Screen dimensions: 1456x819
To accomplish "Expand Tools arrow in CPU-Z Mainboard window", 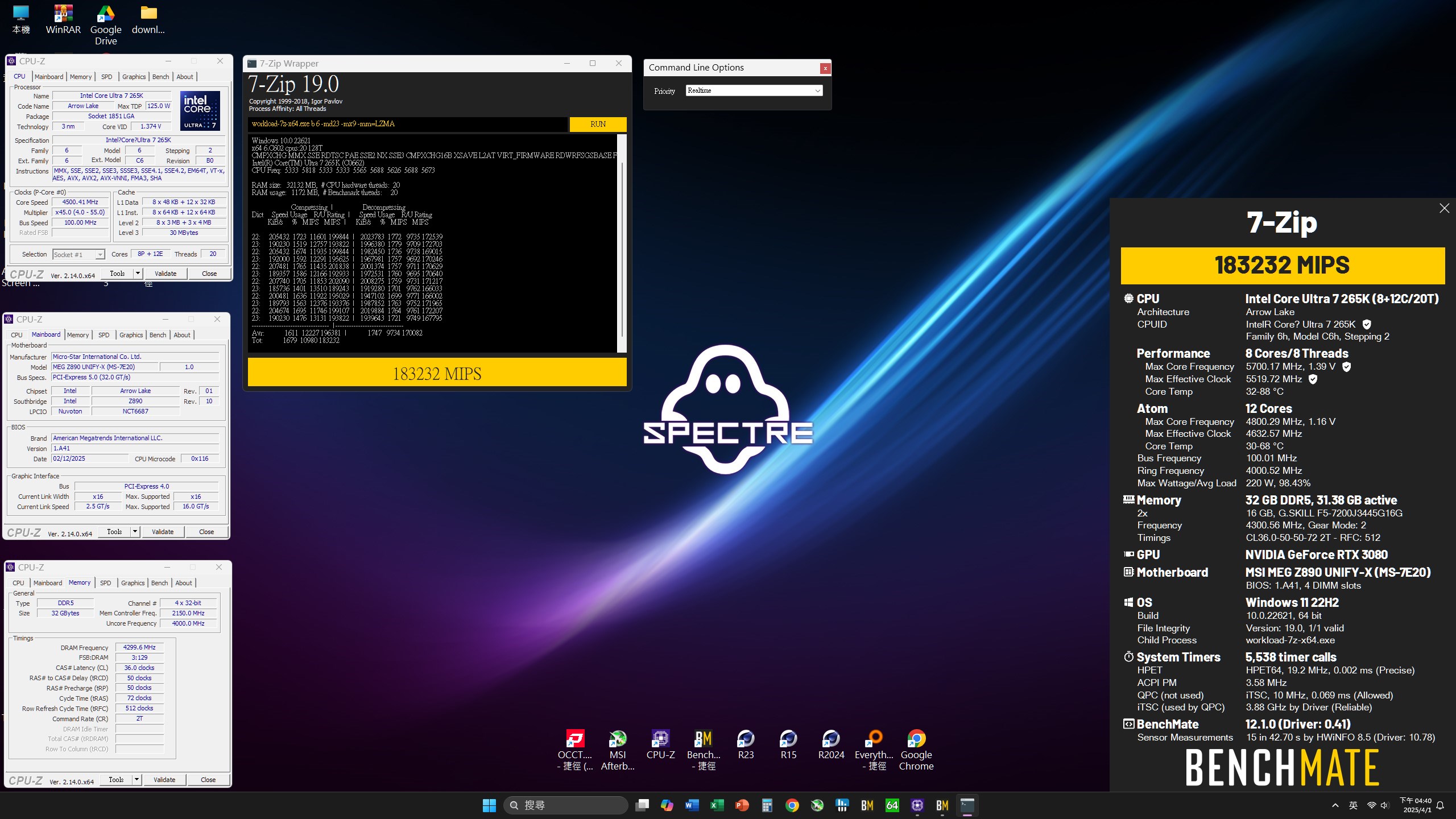I will pyautogui.click(x=135, y=532).
